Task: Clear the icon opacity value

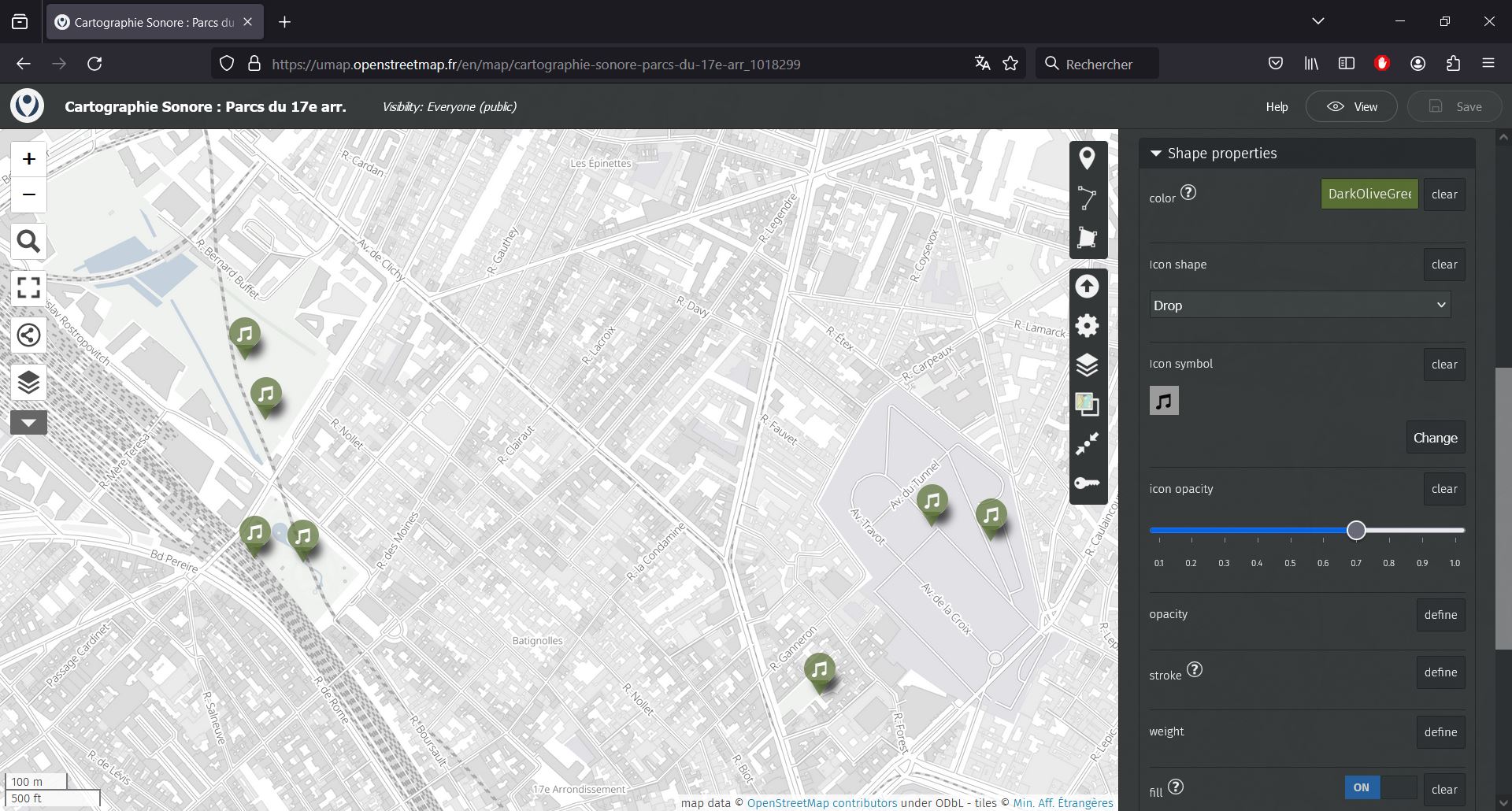Action: (1444, 489)
